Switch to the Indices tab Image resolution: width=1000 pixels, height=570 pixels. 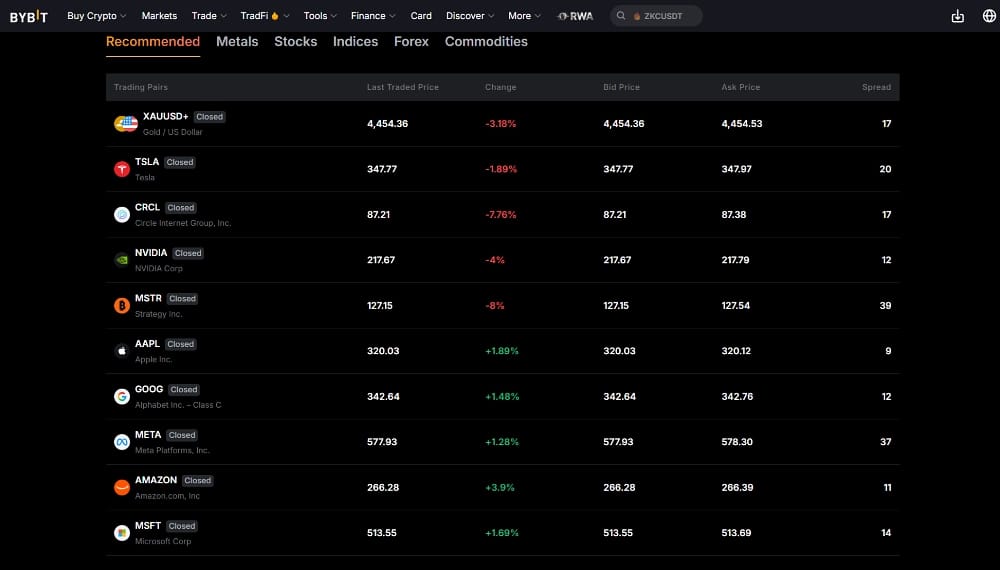(x=355, y=42)
